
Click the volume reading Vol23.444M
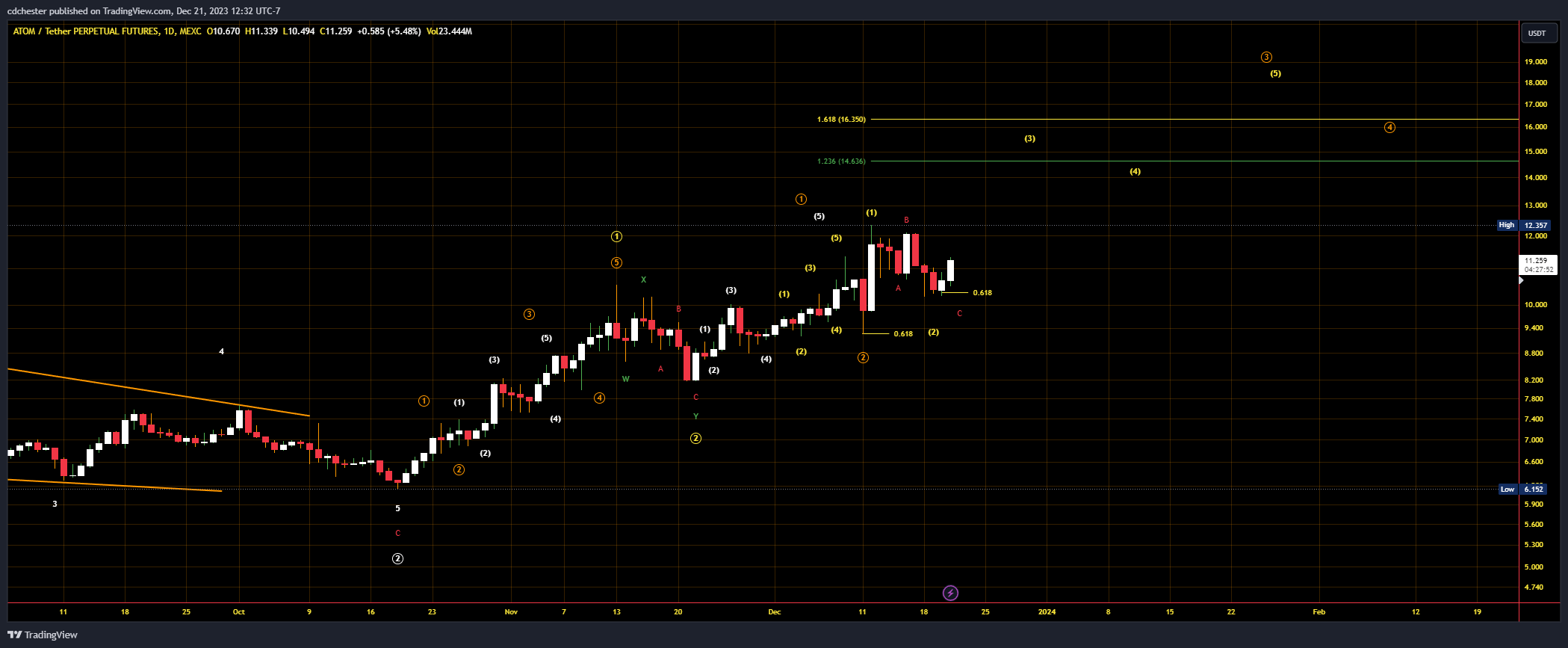point(449,31)
